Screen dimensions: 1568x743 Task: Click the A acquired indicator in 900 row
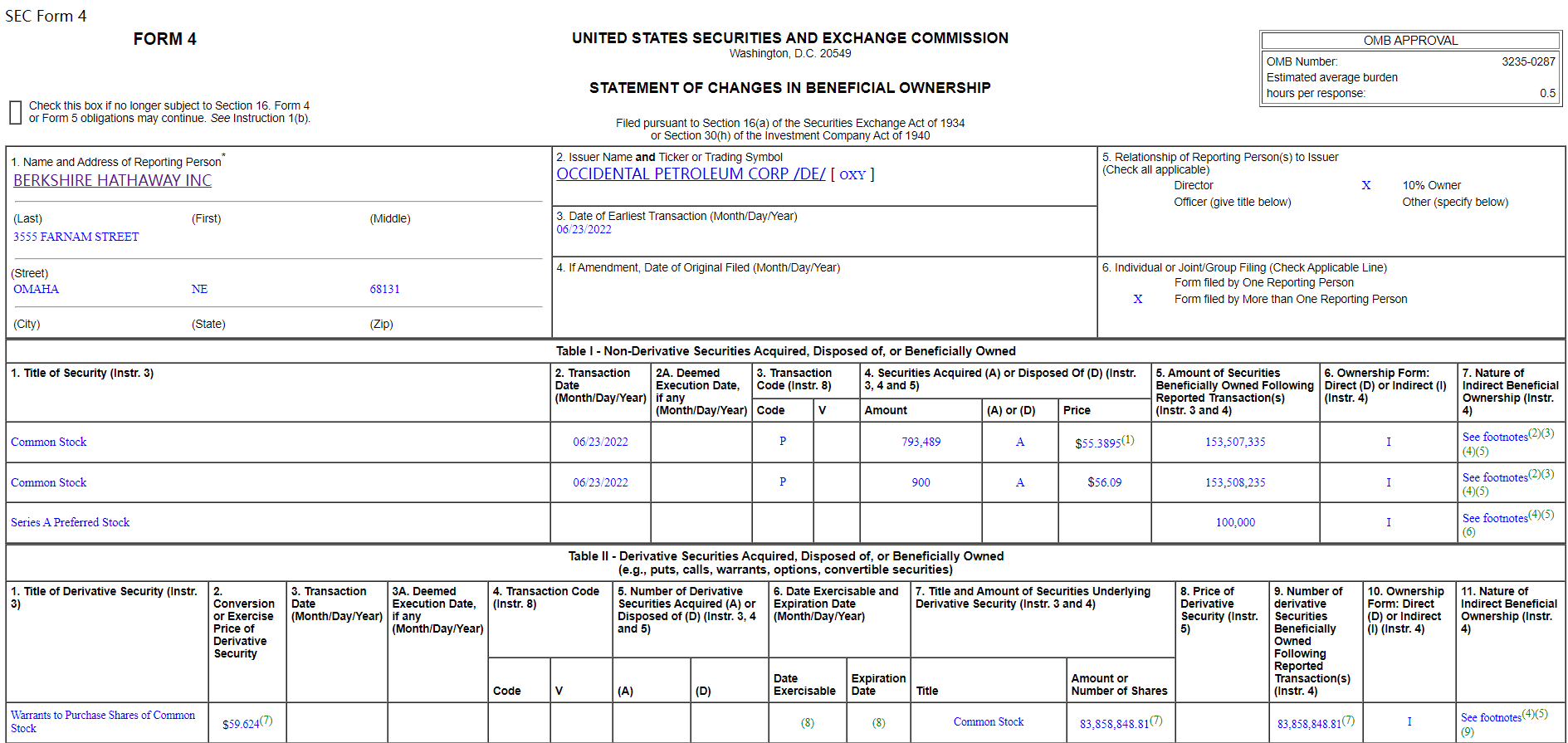point(1020,482)
